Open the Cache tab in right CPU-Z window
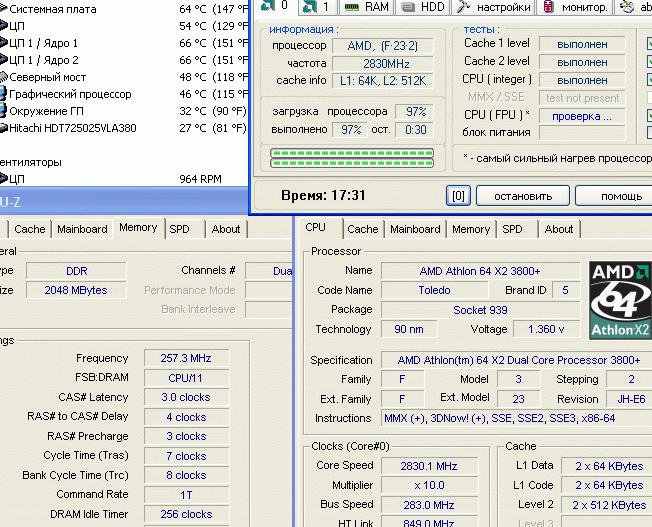Screen dimensions: 652x527 click(x=362, y=229)
